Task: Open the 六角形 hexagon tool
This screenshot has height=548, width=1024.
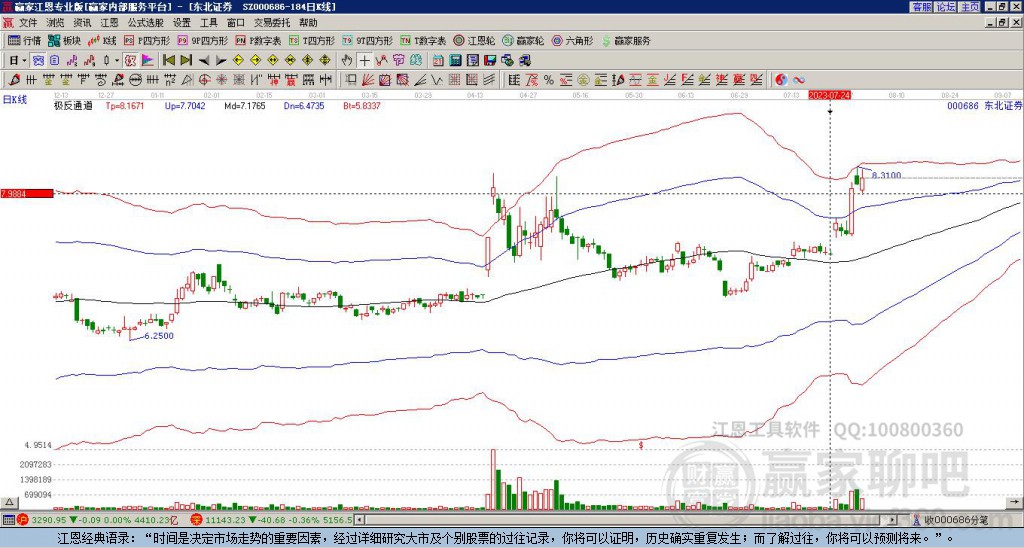Action: point(573,40)
